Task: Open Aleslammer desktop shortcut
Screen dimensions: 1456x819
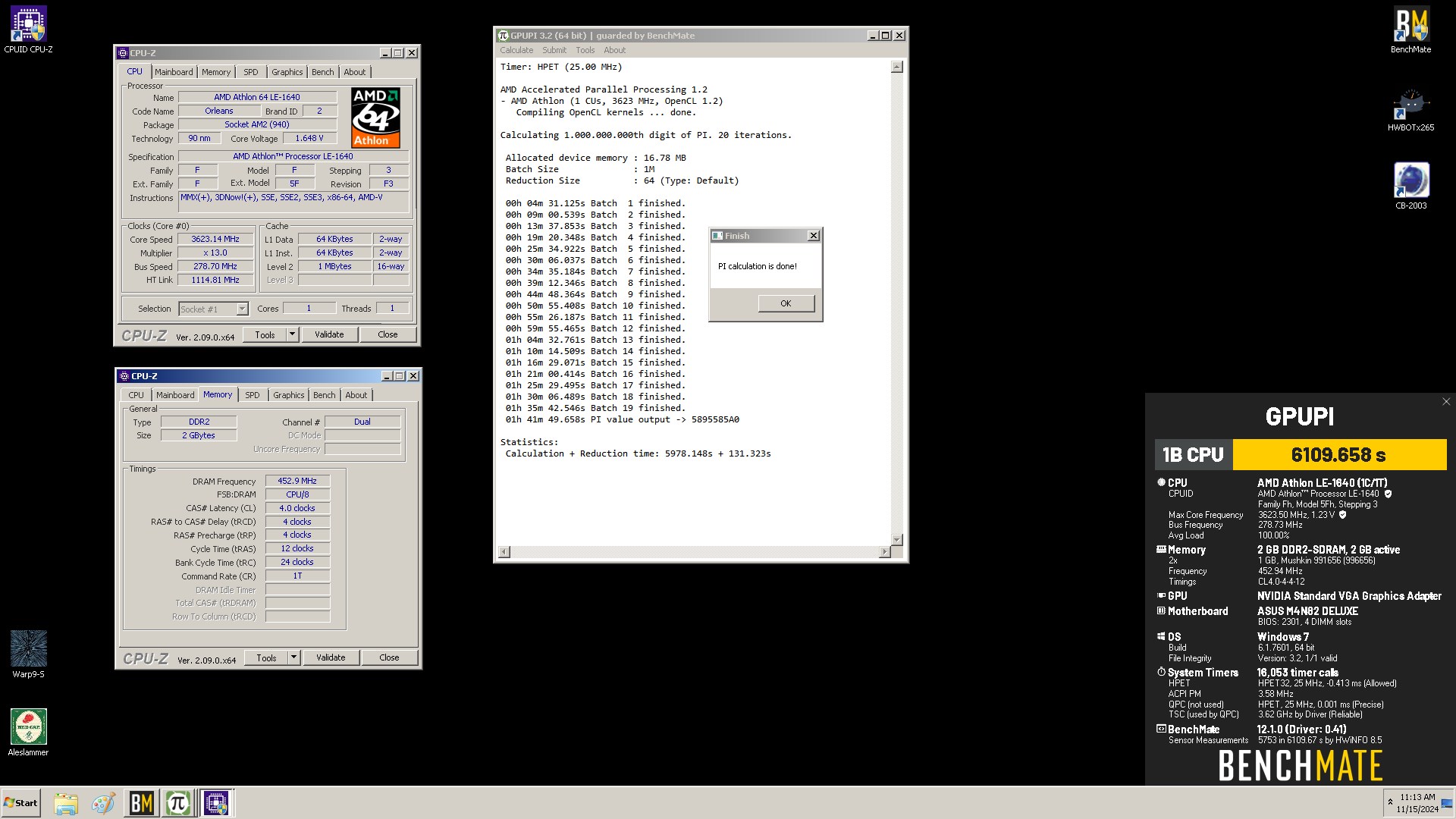Action: (28, 732)
